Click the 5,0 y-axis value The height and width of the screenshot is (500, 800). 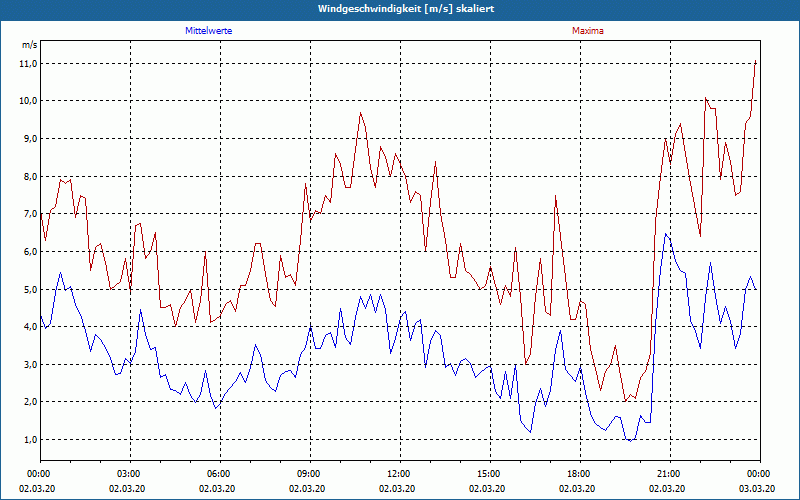[30, 289]
